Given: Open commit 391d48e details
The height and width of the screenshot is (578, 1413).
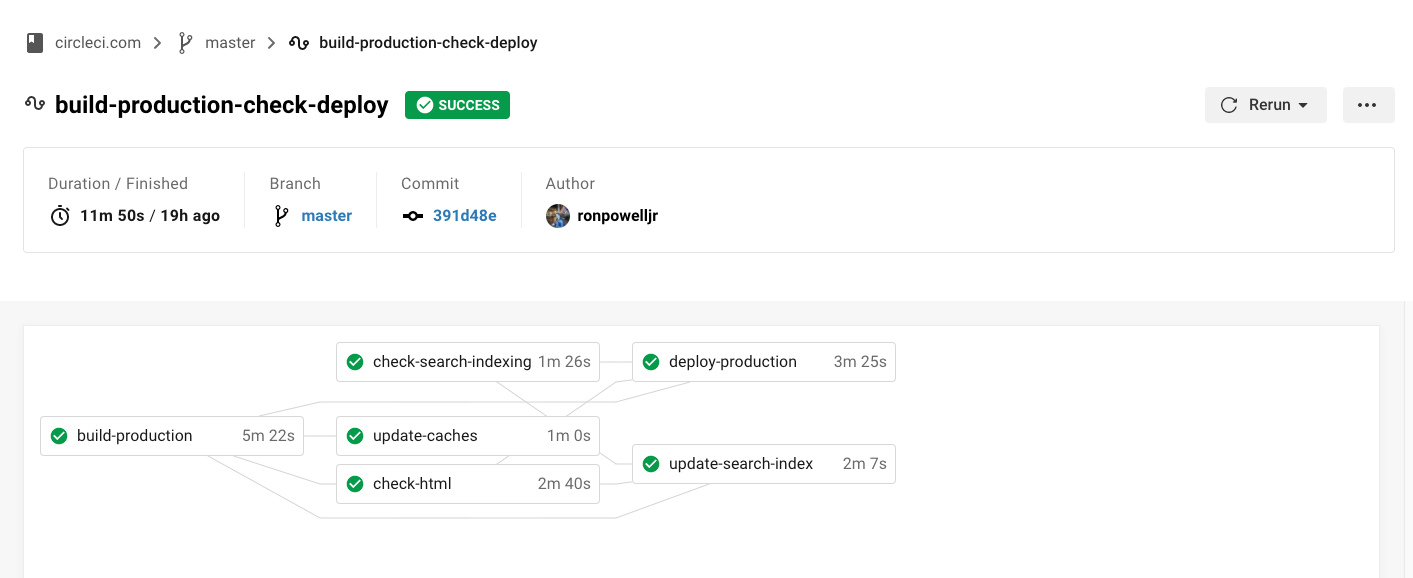Looking at the screenshot, I should click(x=464, y=215).
